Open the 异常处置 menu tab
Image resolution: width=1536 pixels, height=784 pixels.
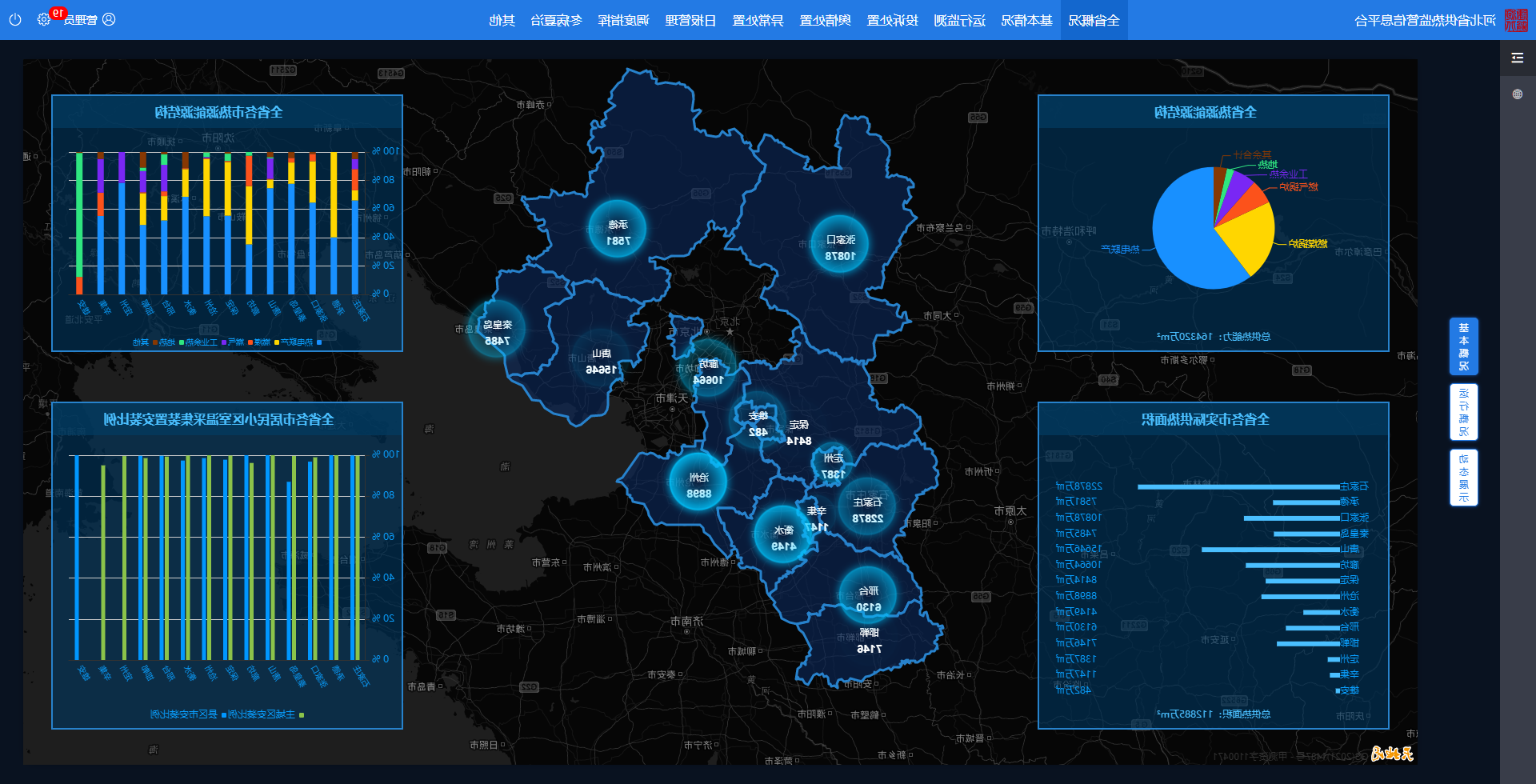pyautogui.click(x=758, y=20)
